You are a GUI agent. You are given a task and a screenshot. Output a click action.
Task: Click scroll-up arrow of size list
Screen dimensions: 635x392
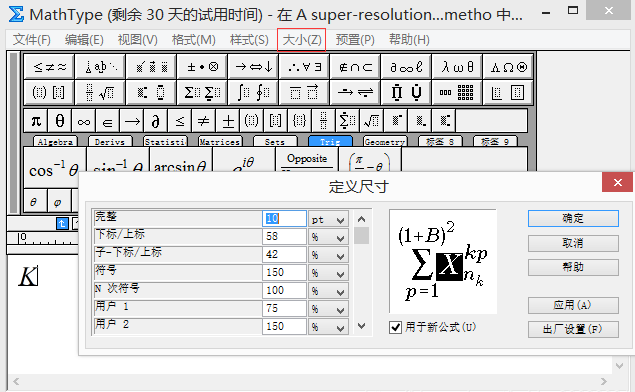point(361,219)
